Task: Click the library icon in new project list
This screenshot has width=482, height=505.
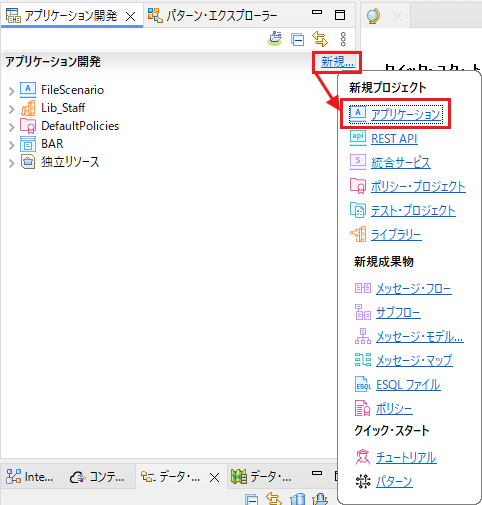Action: [358, 234]
